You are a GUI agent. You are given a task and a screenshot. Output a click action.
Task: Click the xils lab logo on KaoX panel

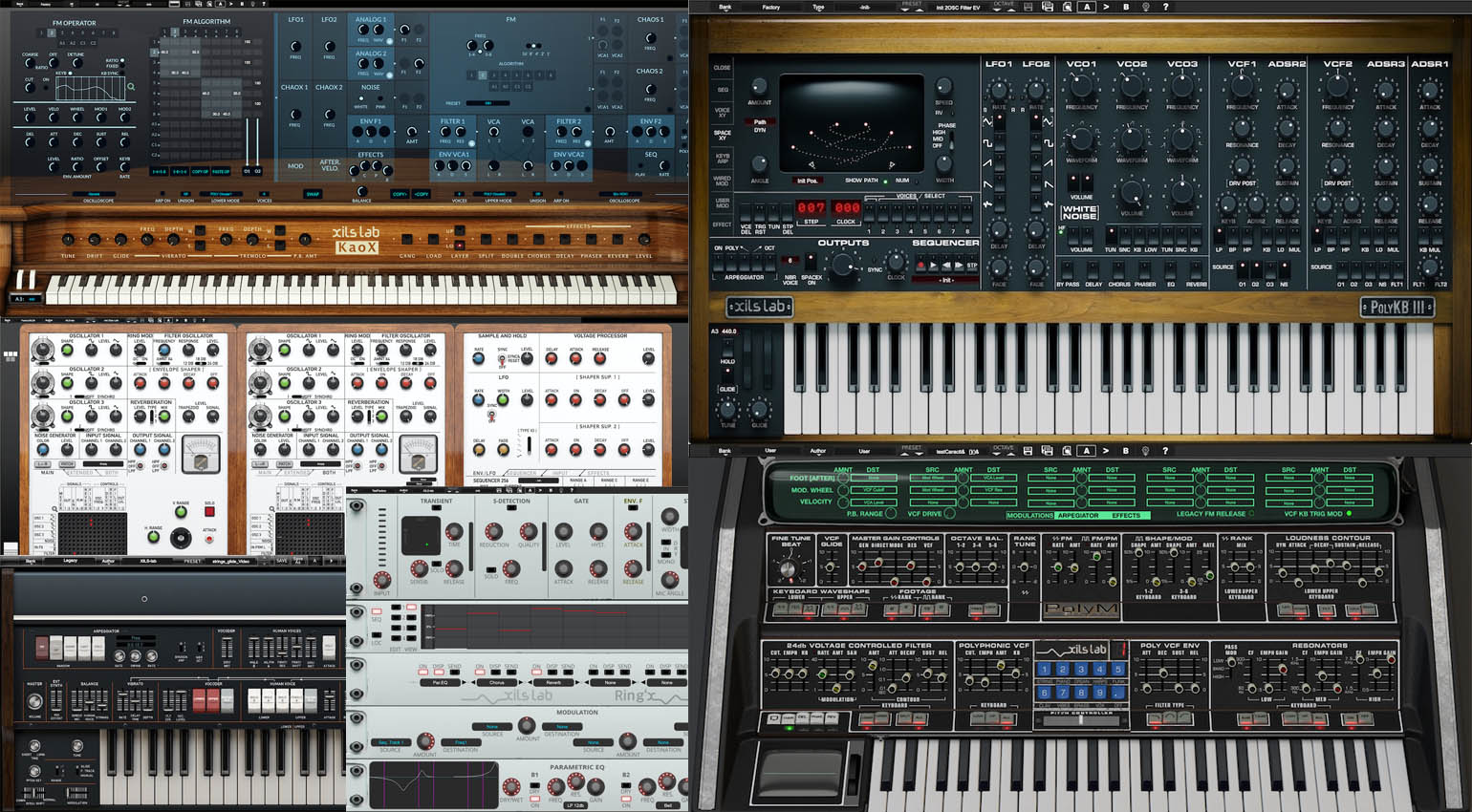(x=356, y=232)
